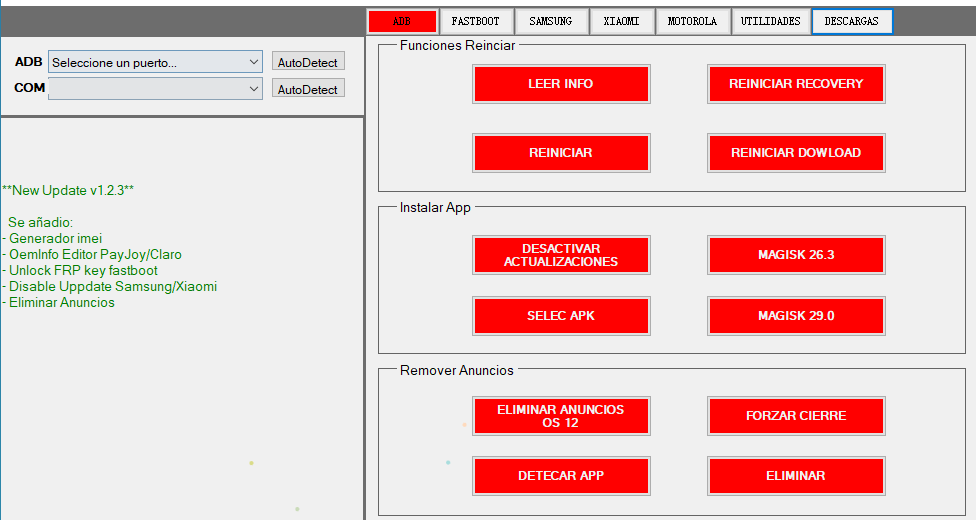
Task: Go to the MOTOROLA tab
Action: [x=692, y=21]
